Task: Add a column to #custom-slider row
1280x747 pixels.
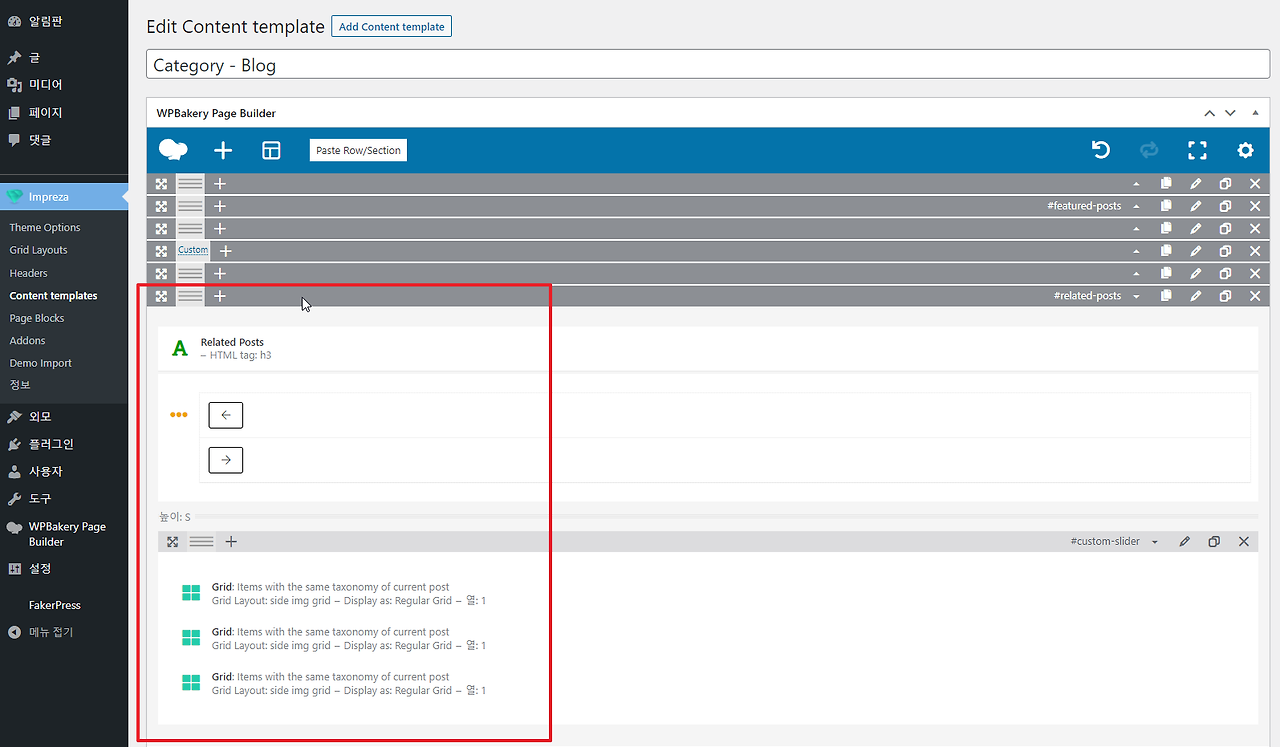Action: pos(231,541)
